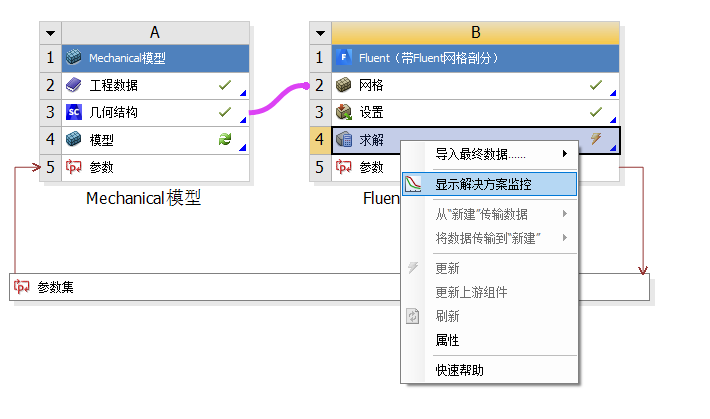
Task: Click the 设置 setup icon in system B
Action: point(344,112)
